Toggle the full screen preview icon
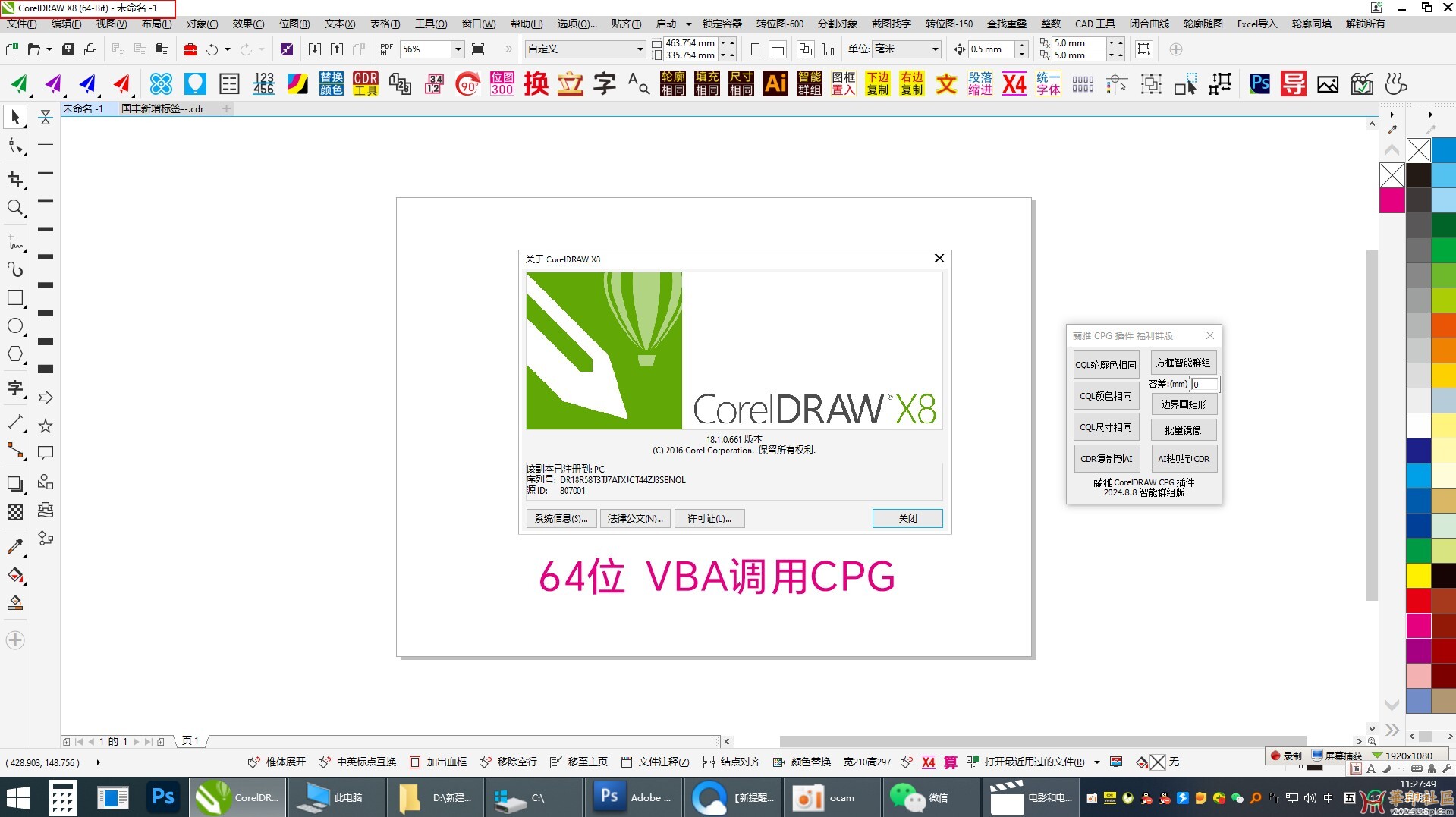This screenshot has height=817, width=1456. click(x=478, y=49)
